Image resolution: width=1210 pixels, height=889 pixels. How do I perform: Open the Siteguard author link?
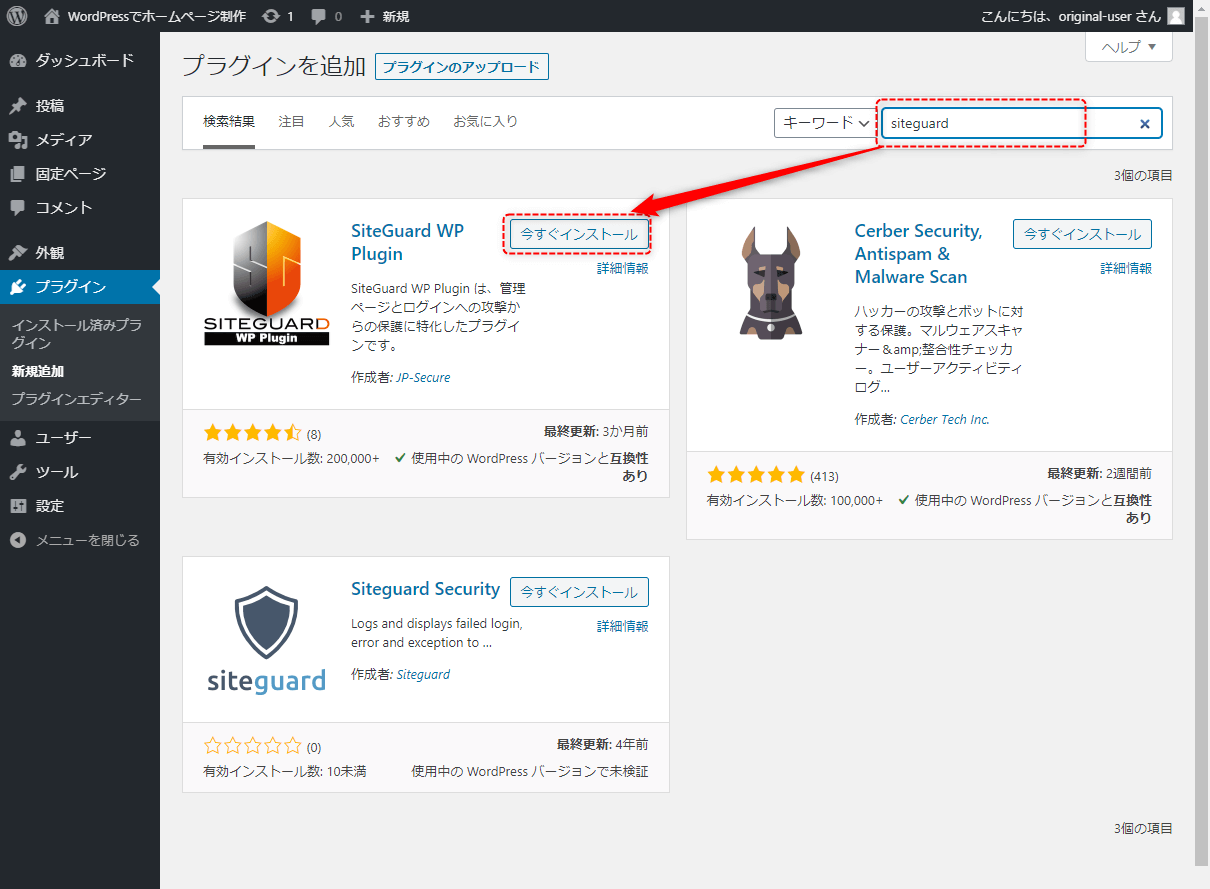(x=423, y=674)
